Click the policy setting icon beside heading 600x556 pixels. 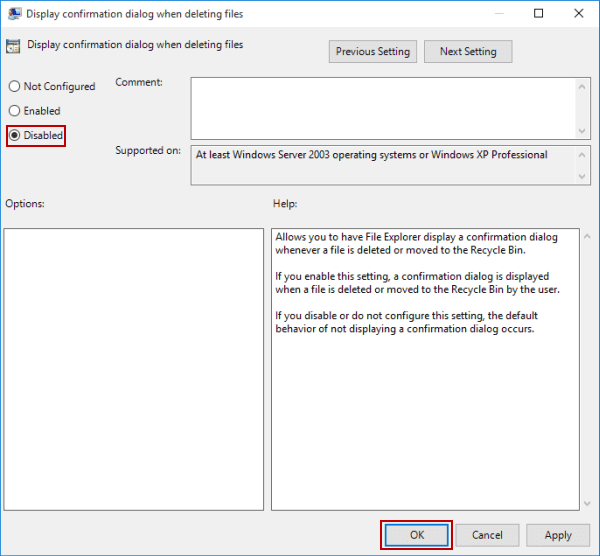pos(13,46)
